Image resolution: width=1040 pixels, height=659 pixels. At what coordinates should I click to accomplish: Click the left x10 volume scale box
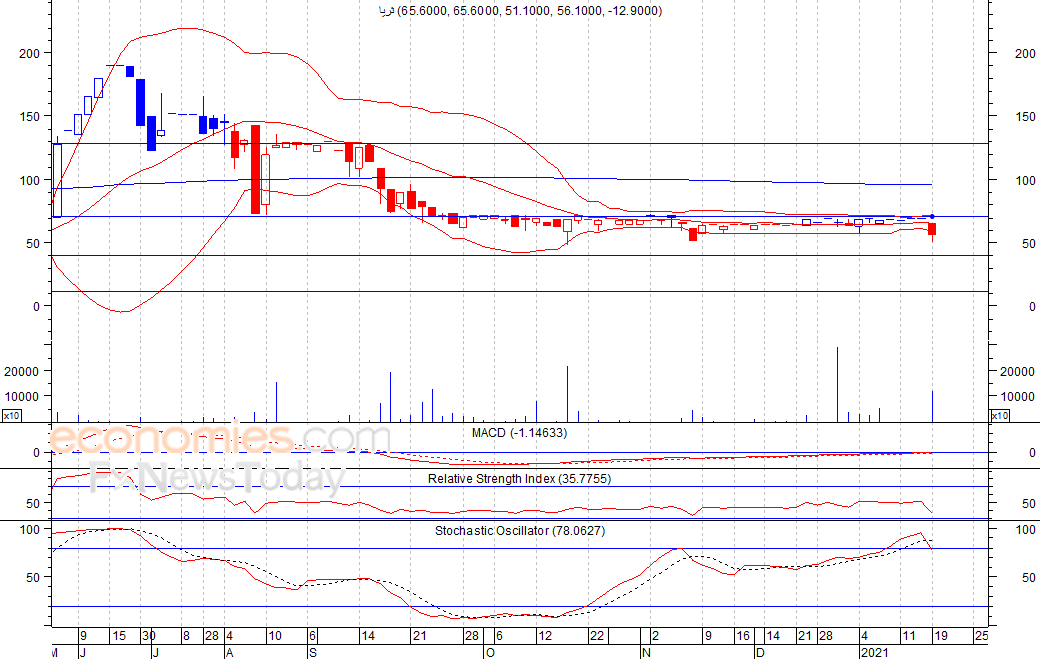[x=11, y=415]
